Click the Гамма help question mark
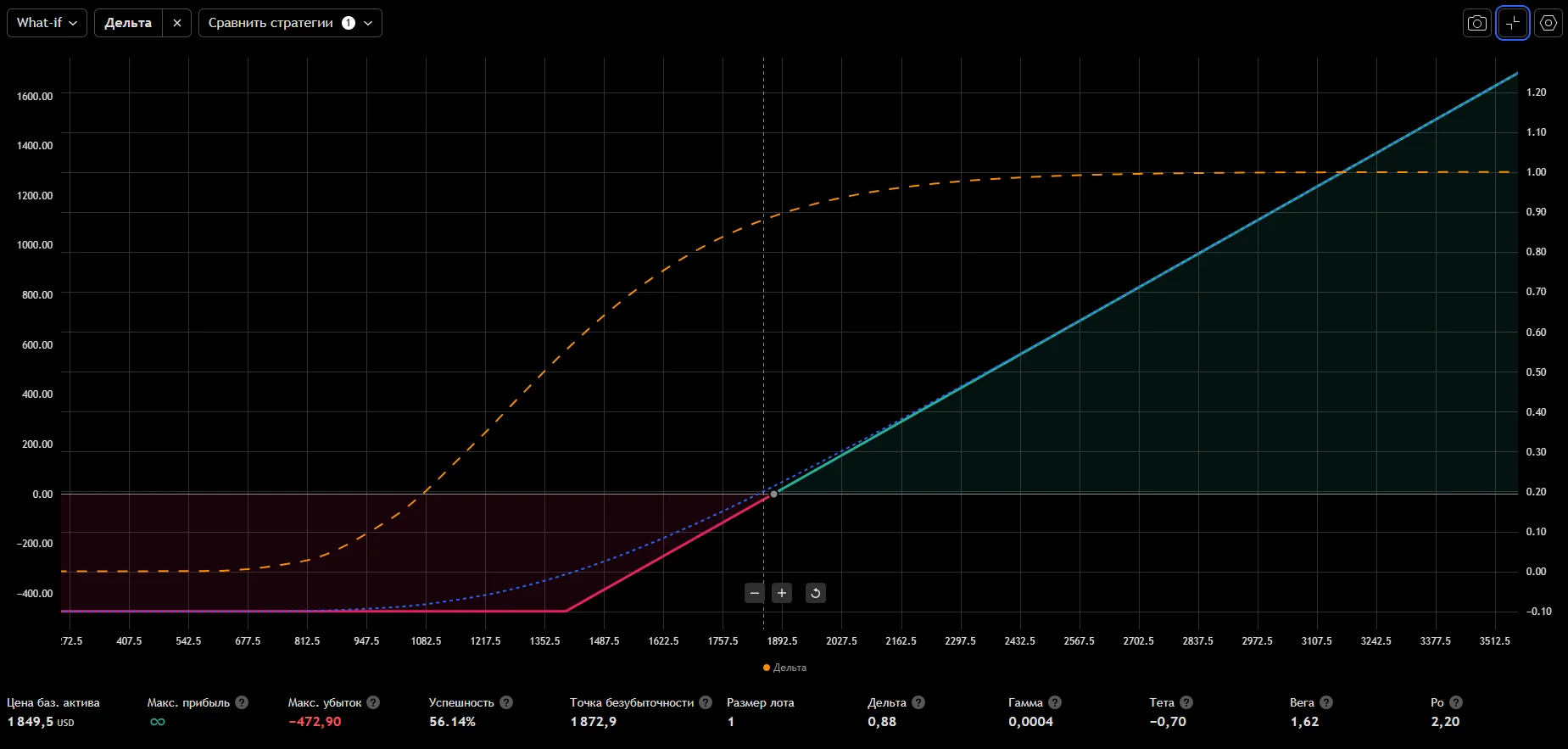The height and width of the screenshot is (749, 1568). pos(1055,702)
